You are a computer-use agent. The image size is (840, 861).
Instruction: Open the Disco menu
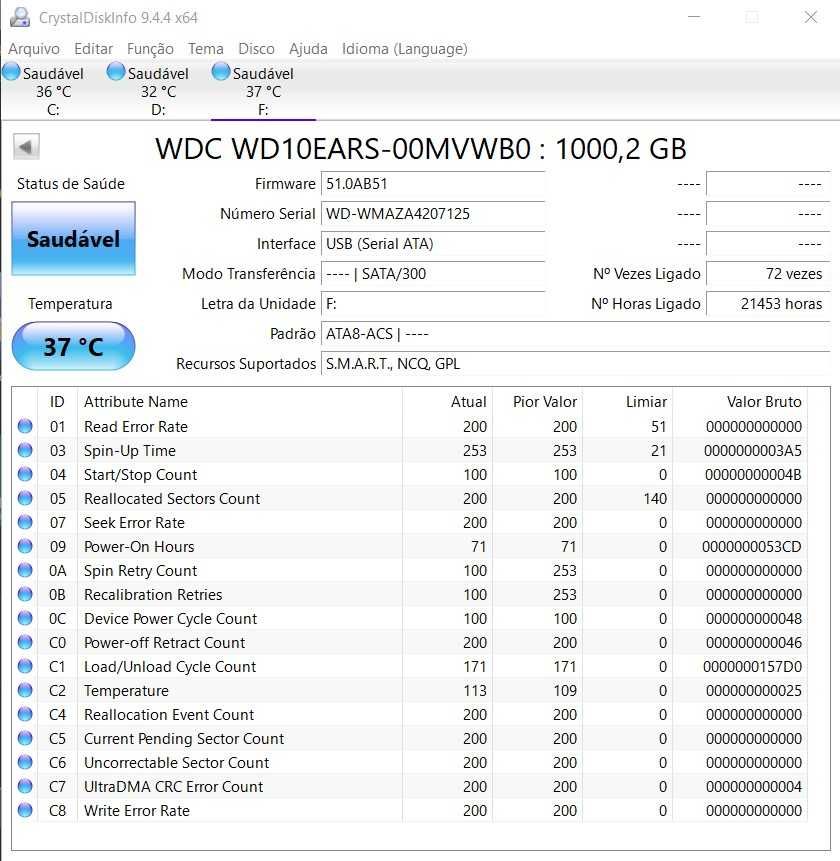[256, 49]
